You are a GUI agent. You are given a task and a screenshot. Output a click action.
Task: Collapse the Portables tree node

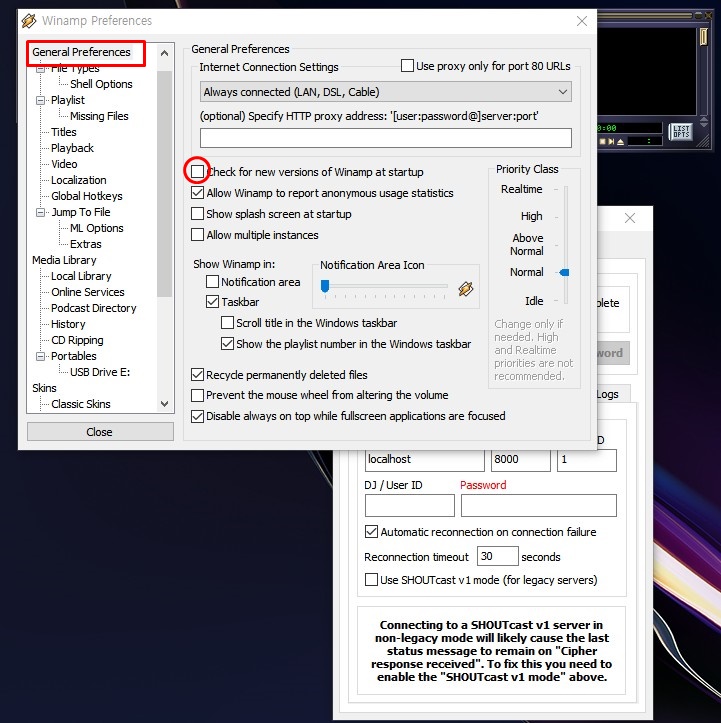pyautogui.click(x=41, y=356)
